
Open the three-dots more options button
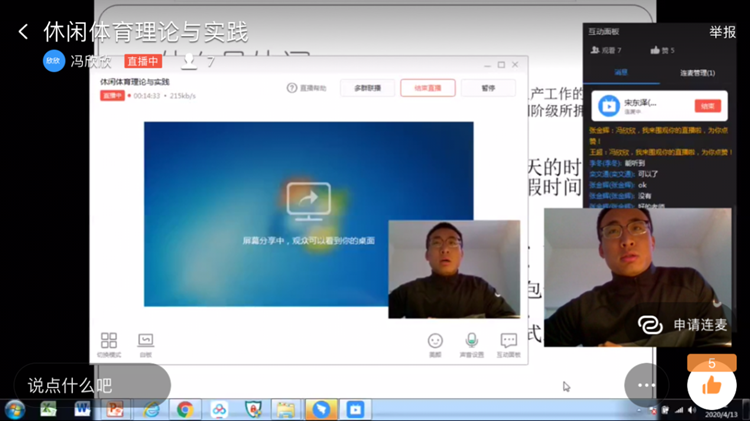tap(646, 385)
